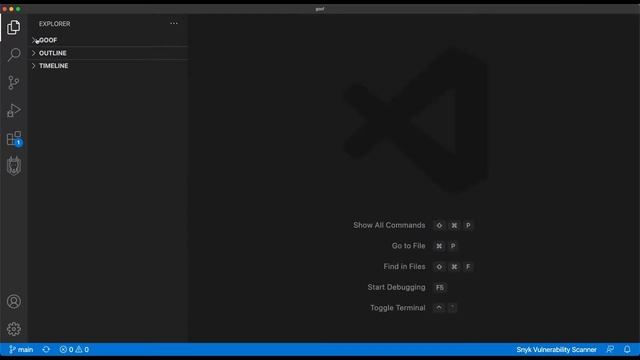This screenshot has width=640, height=360.
Task: Click Snyk Vulnerability Scanner status item
Action: click(x=556, y=349)
